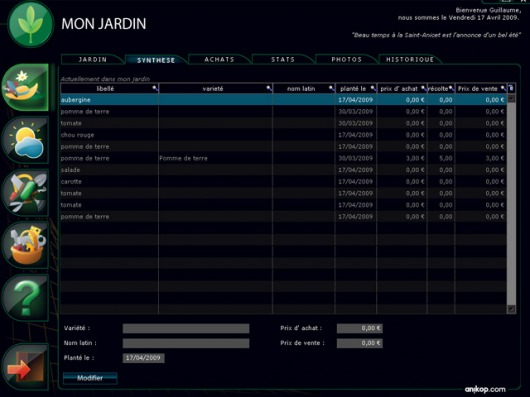
Task: Click the search magnifier in libellé column header
Action: pos(155,89)
